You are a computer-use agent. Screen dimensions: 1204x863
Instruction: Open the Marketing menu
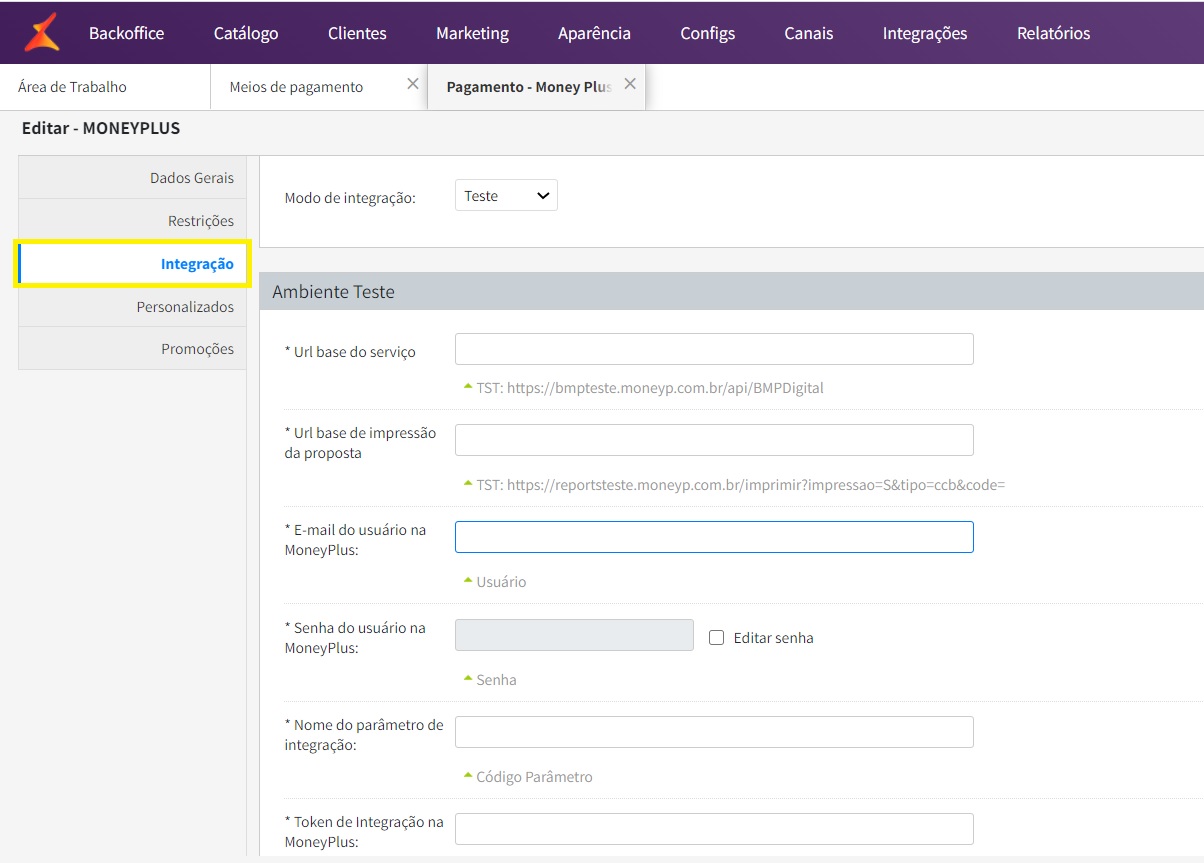(472, 33)
